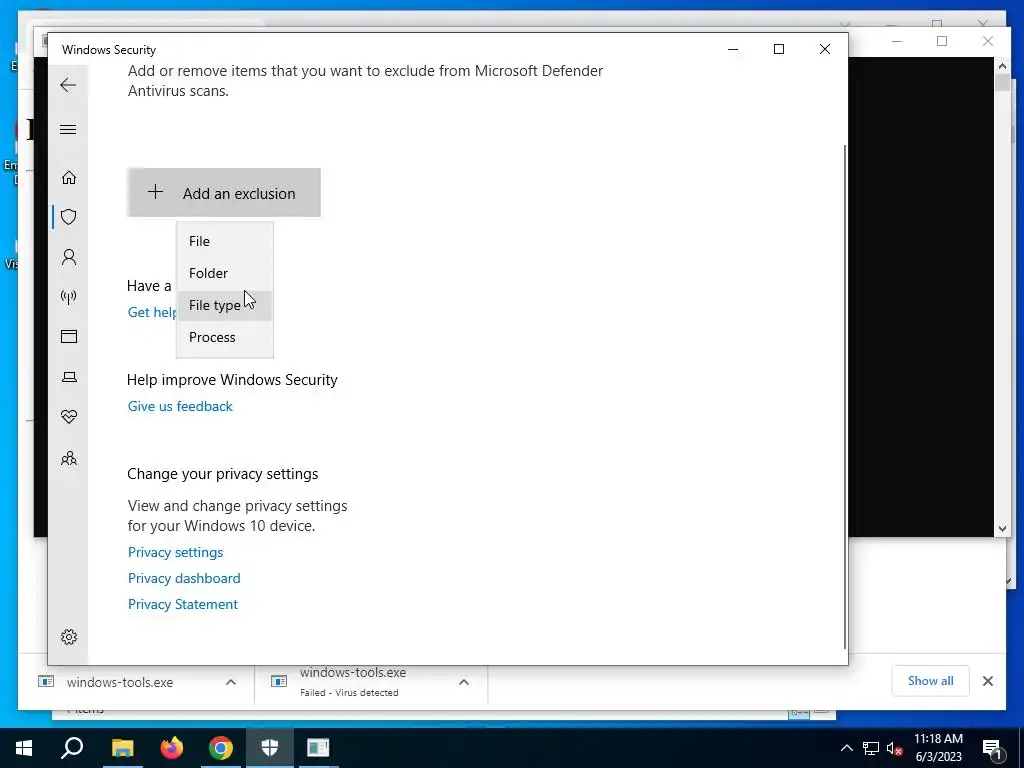Maximize the Windows Security window
Image resolution: width=1024 pixels, height=768 pixels.
pyautogui.click(x=778, y=49)
